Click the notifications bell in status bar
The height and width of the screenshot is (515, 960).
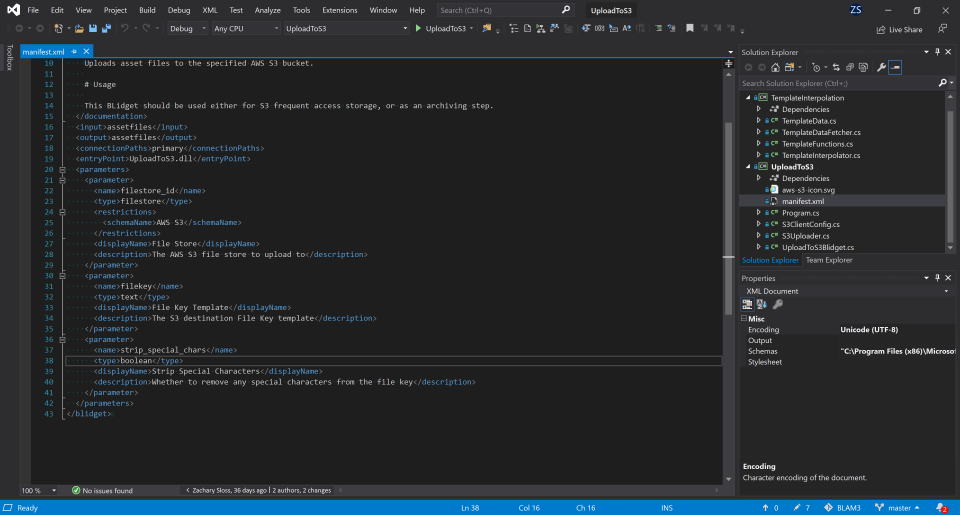(941, 508)
